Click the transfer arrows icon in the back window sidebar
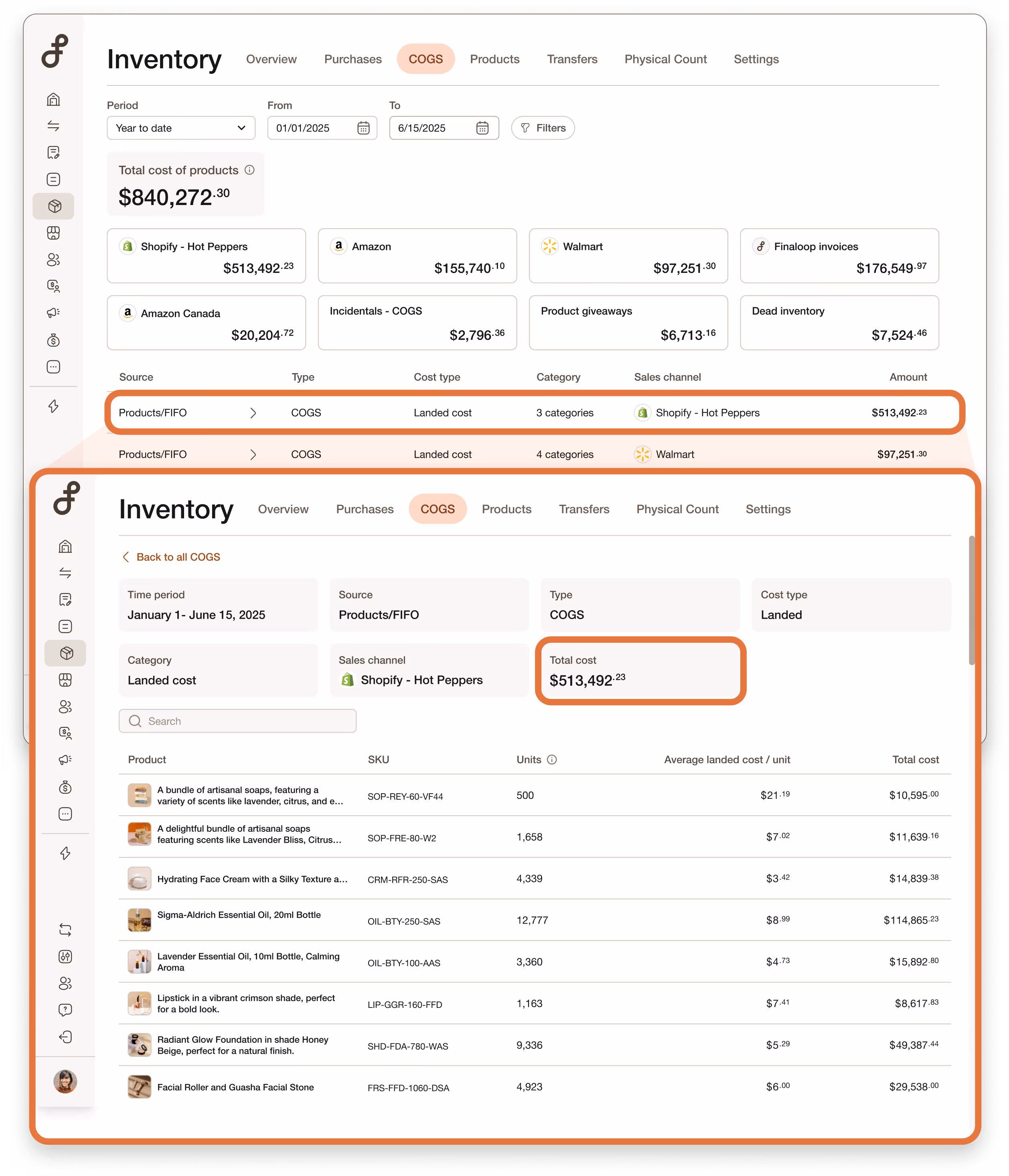 (x=53, y=126)
